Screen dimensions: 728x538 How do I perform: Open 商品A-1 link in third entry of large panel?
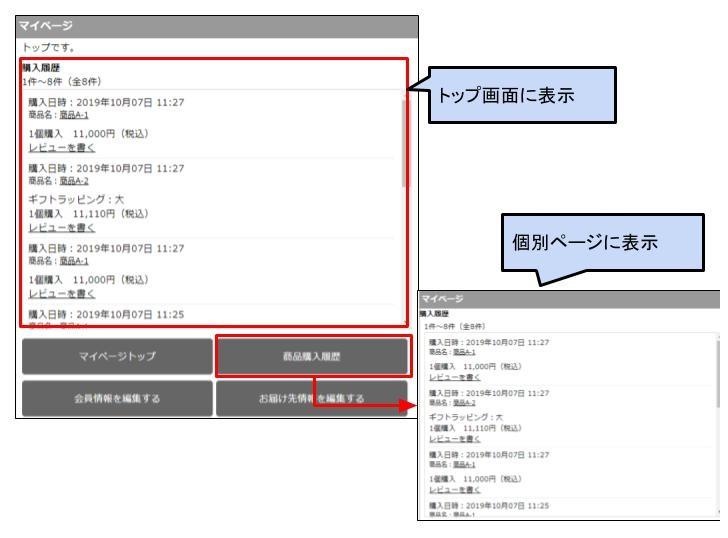[73, 260]
